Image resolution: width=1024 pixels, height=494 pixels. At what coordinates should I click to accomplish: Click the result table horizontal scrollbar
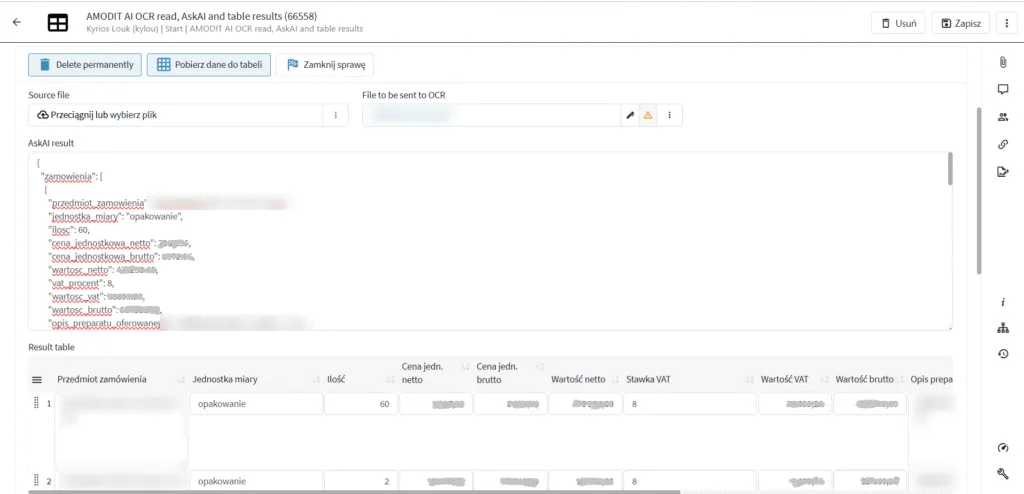(355, 491)
